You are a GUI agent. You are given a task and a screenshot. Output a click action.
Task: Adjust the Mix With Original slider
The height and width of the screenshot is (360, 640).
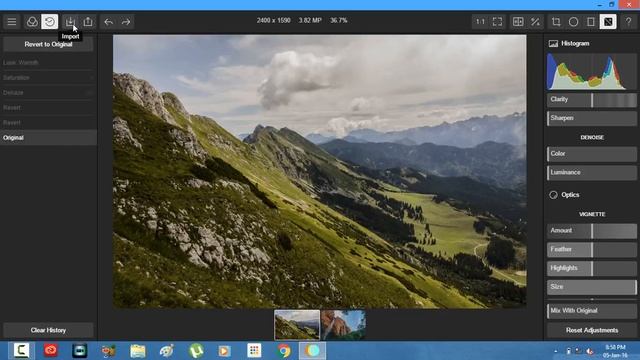[592, 311]
